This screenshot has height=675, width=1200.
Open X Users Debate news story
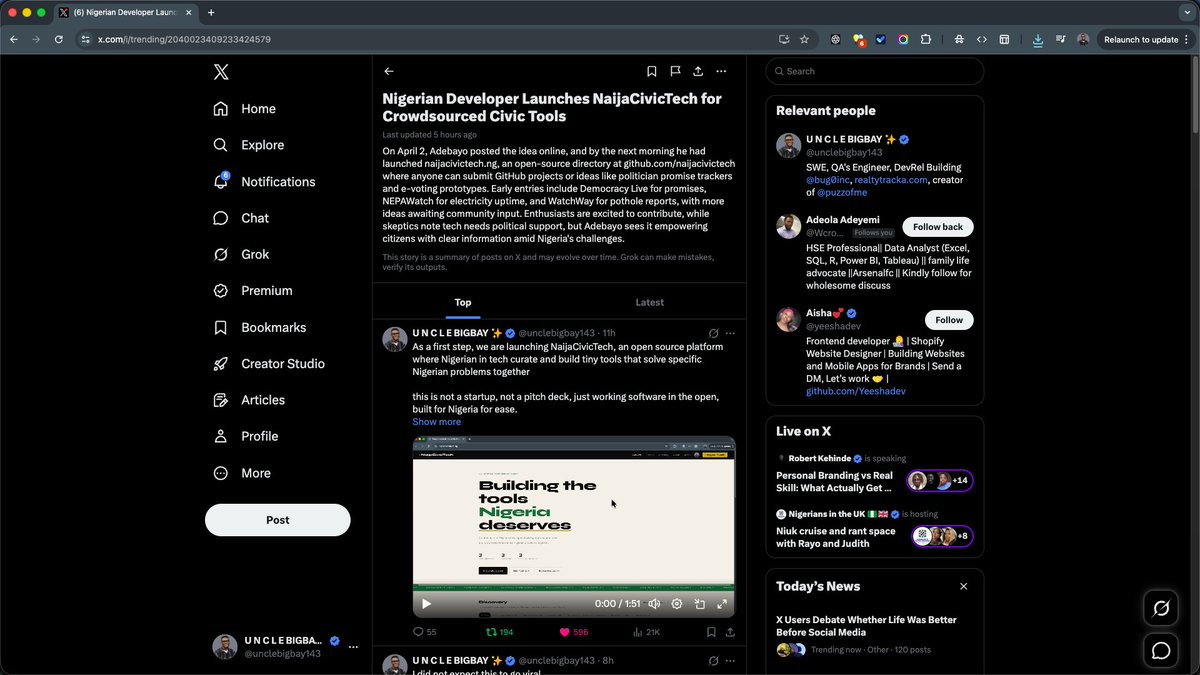[866, 626]
